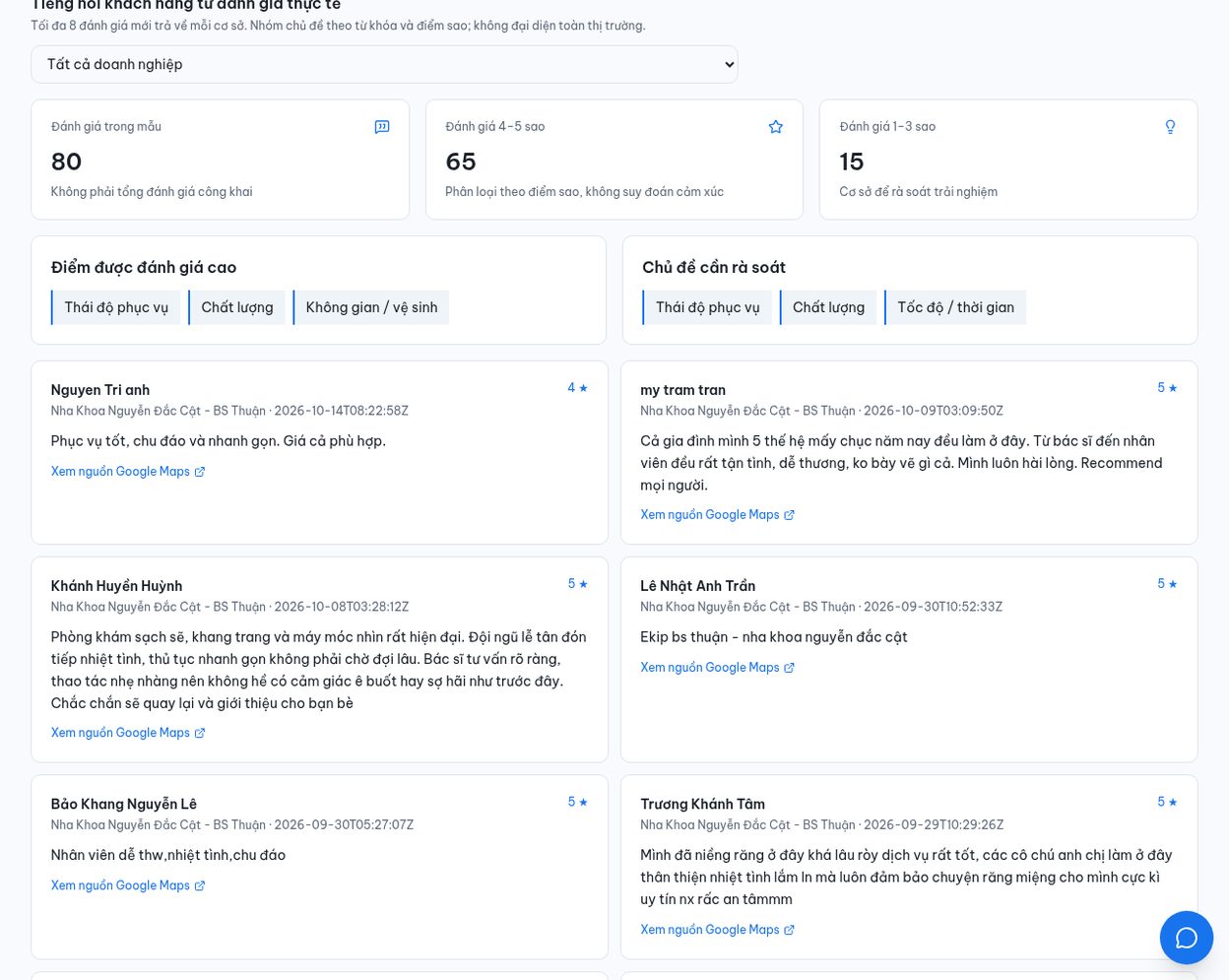Click external-link icon in my tram tran review

pos(789,515)
